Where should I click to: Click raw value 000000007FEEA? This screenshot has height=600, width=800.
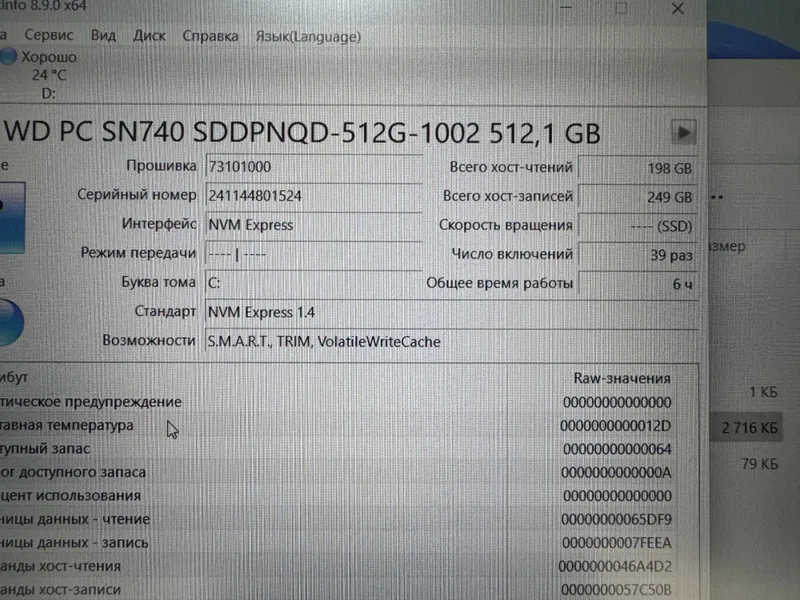[616, 543]
